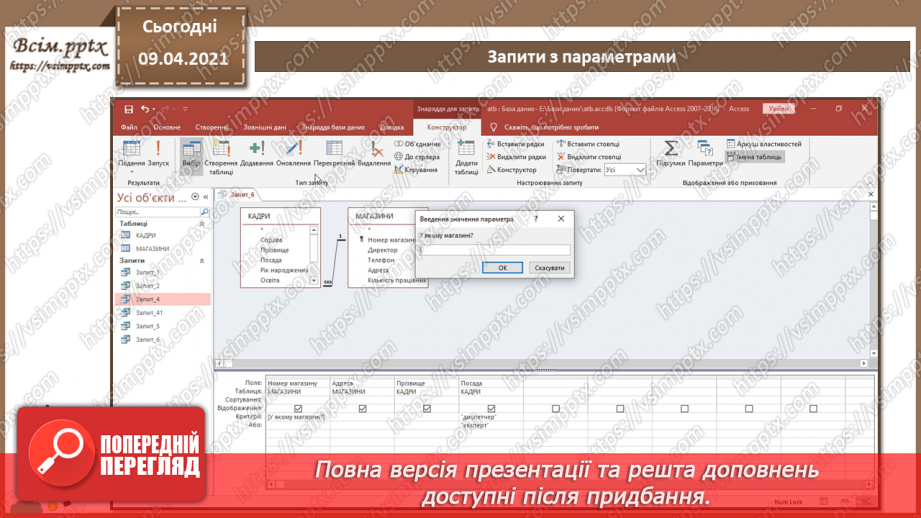921x518 pixels.
Task: Click the design grid horizontal scrollbar
Action: (x=569, y=485)
